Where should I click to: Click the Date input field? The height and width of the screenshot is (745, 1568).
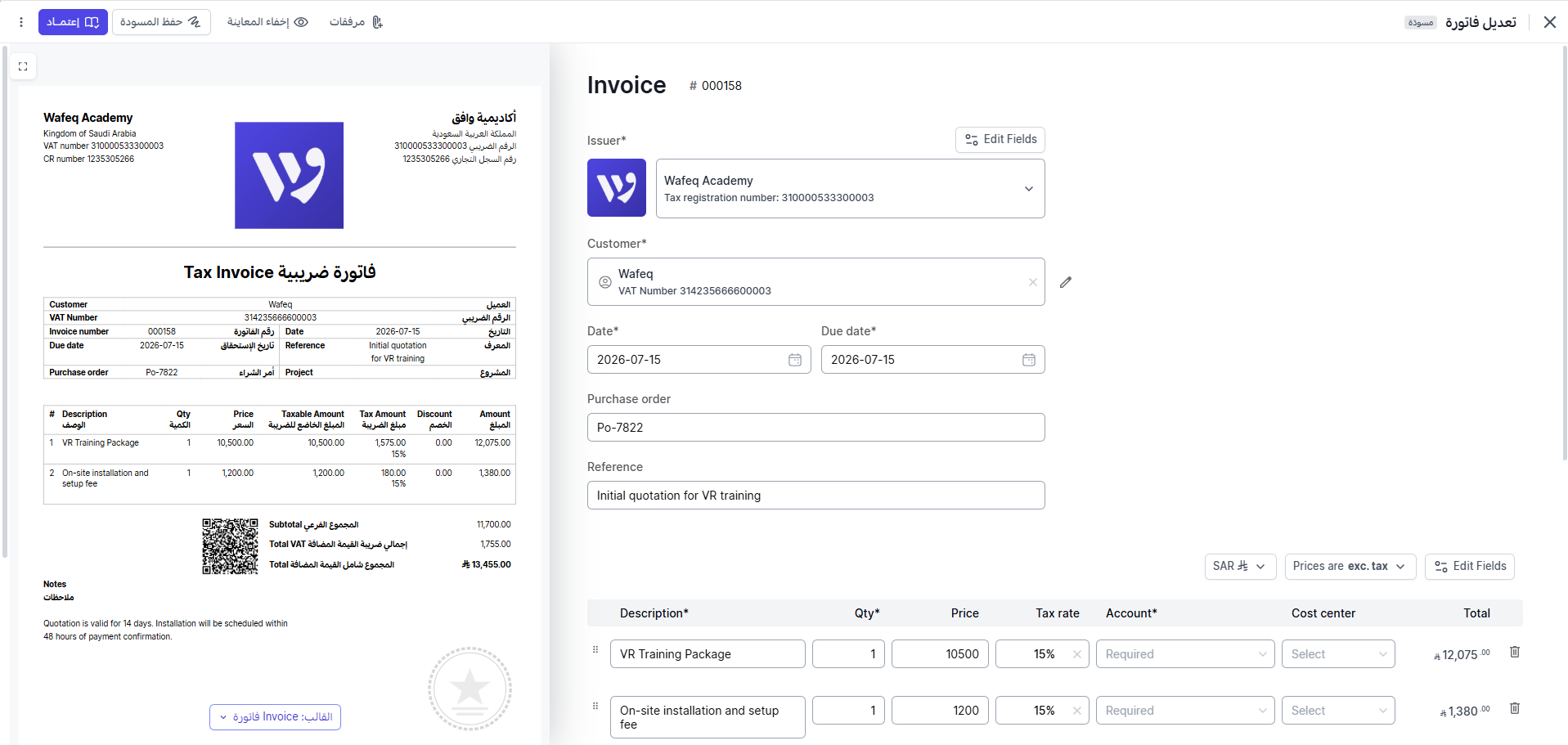pos(699,360)
